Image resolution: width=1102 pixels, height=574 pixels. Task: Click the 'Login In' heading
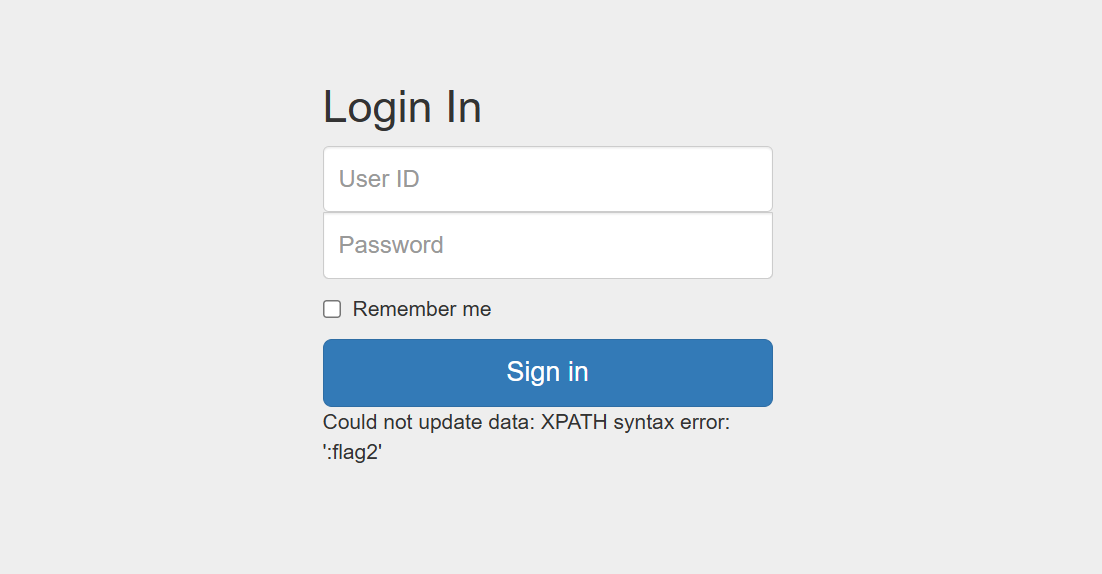coord(402,107)
